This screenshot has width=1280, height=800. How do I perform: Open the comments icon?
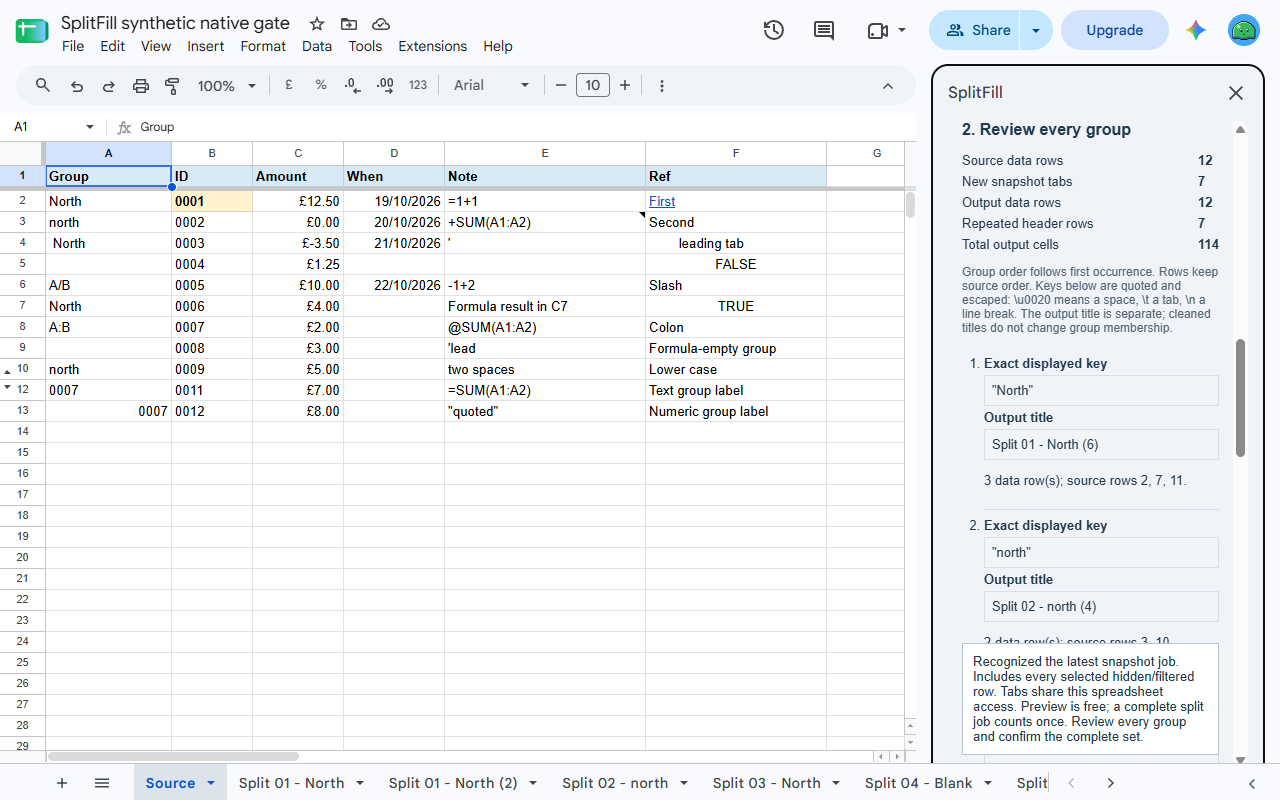click(x=824, y=30)
